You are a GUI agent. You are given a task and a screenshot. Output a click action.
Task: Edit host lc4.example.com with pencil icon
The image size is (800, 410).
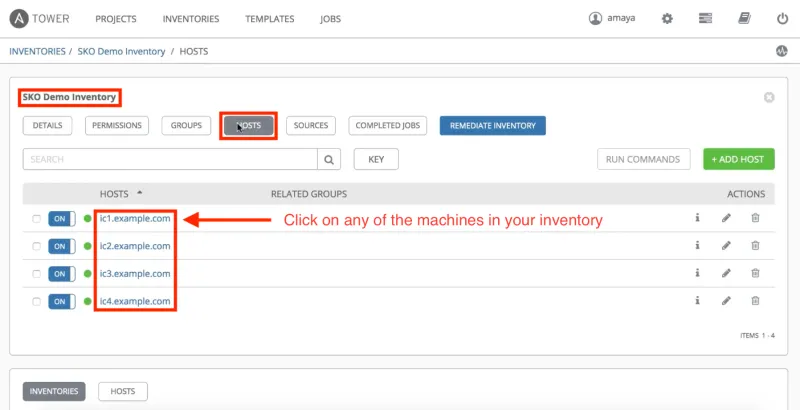point(726,301)
